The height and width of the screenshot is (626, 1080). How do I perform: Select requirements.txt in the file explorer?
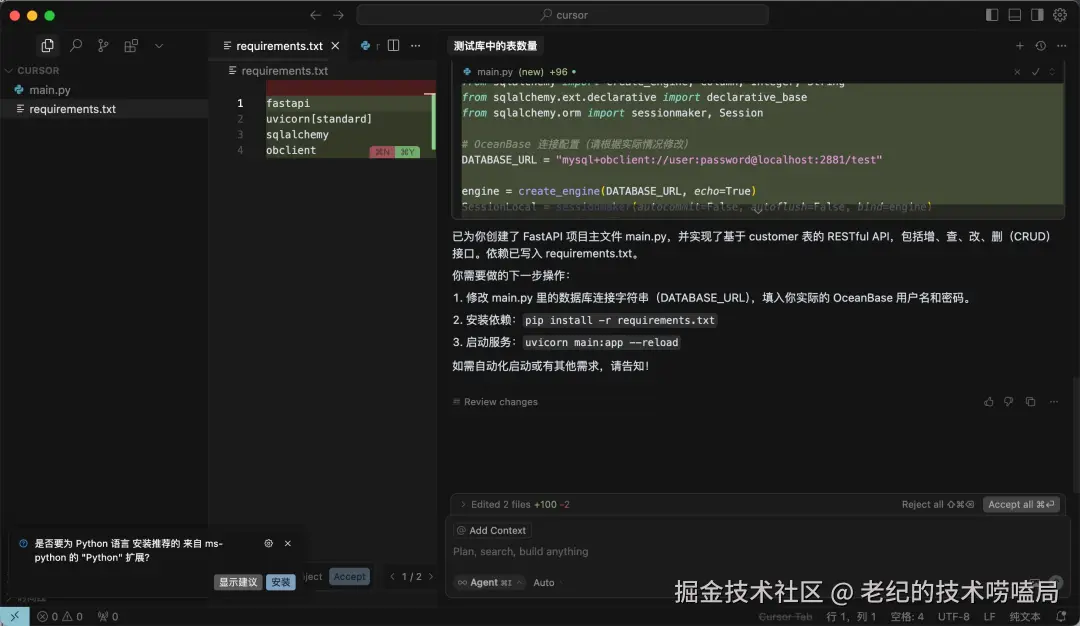point(72,109)
